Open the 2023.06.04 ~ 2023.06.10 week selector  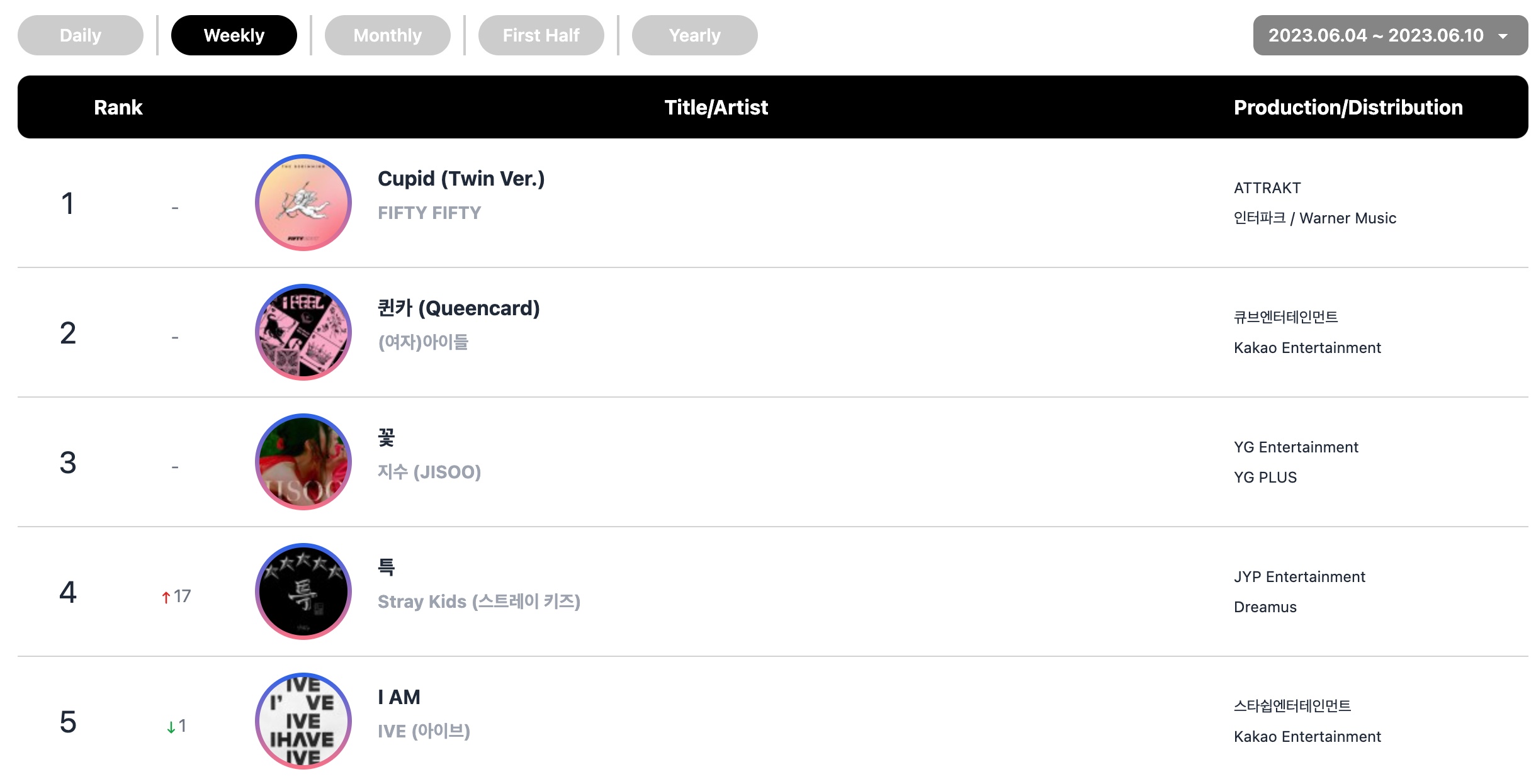[x=1391, y=35]
